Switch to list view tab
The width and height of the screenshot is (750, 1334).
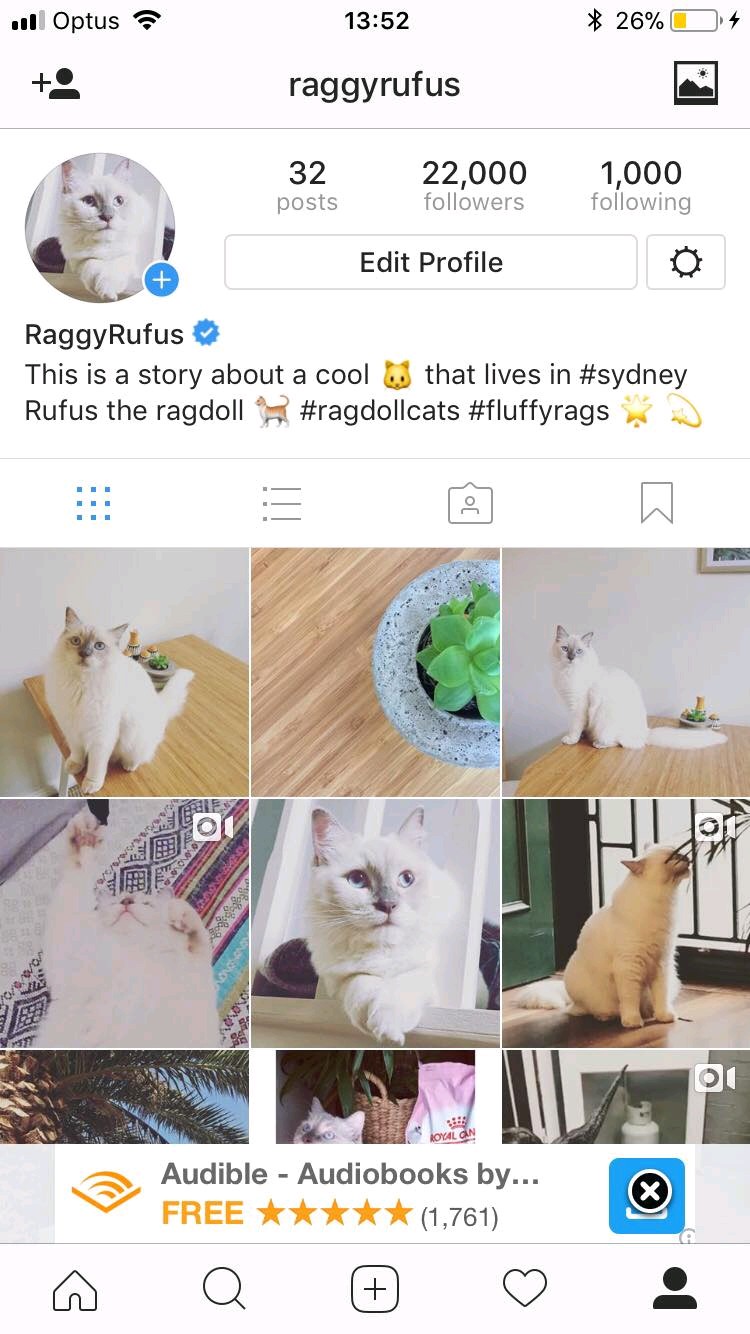(281, 503)
